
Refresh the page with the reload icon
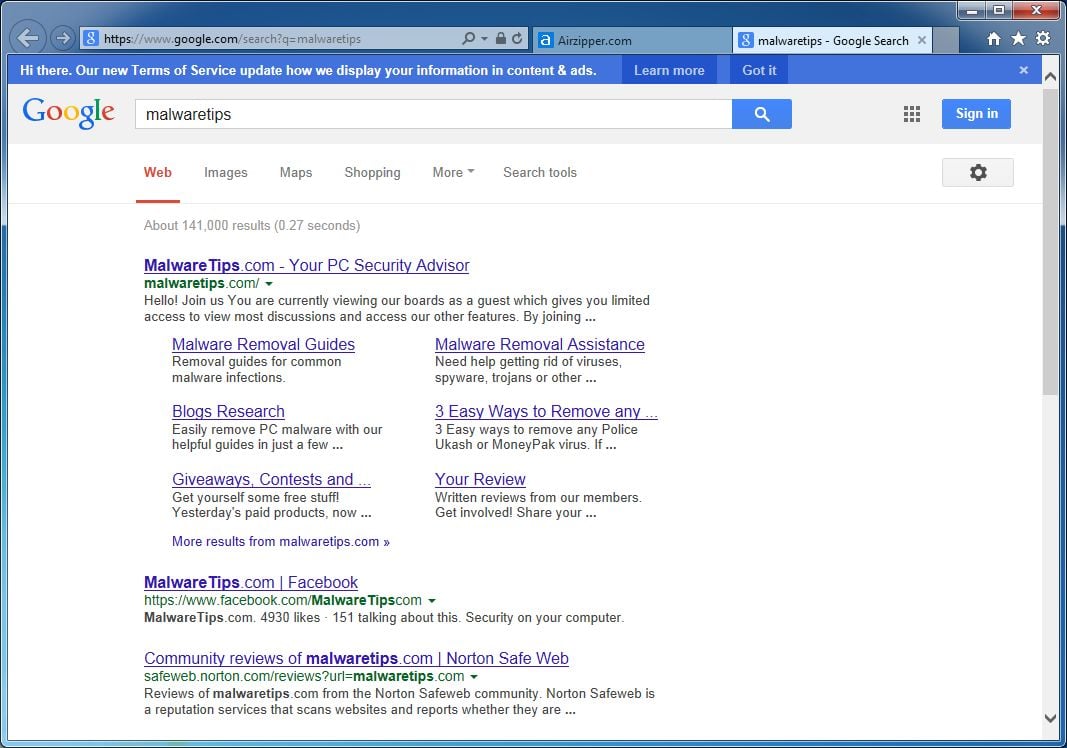coord(517,39)
